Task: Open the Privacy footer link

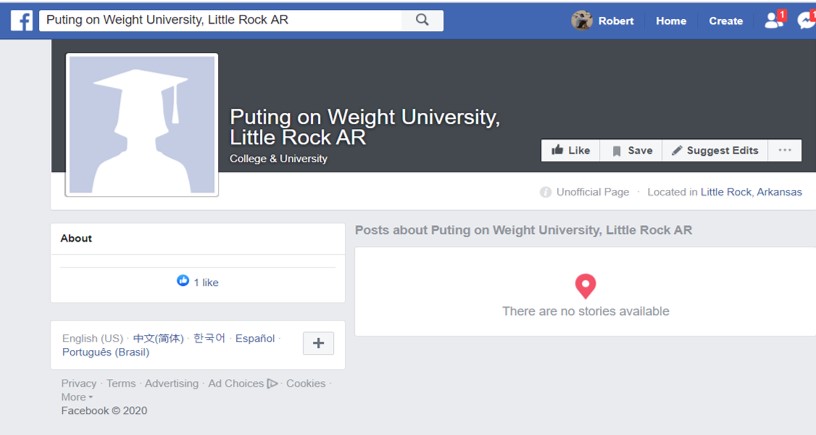Action: click(79, 383)
